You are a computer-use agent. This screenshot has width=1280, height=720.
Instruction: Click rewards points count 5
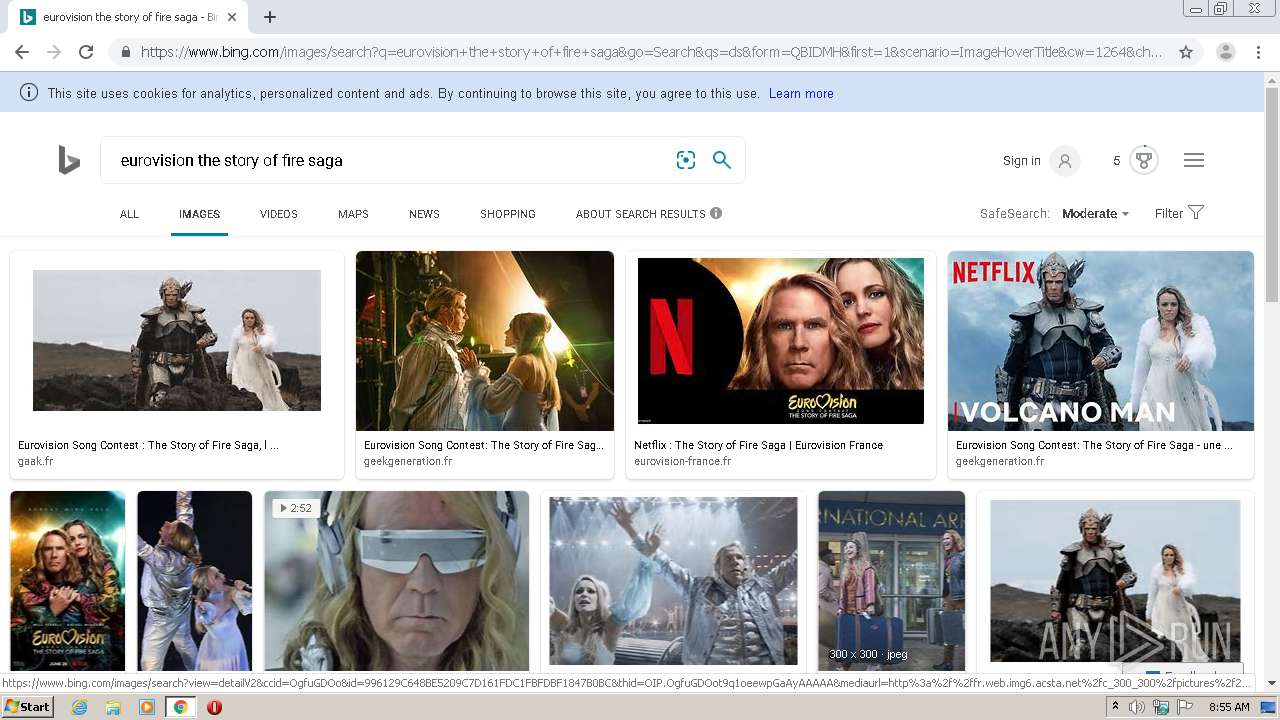pos(1117,161)
